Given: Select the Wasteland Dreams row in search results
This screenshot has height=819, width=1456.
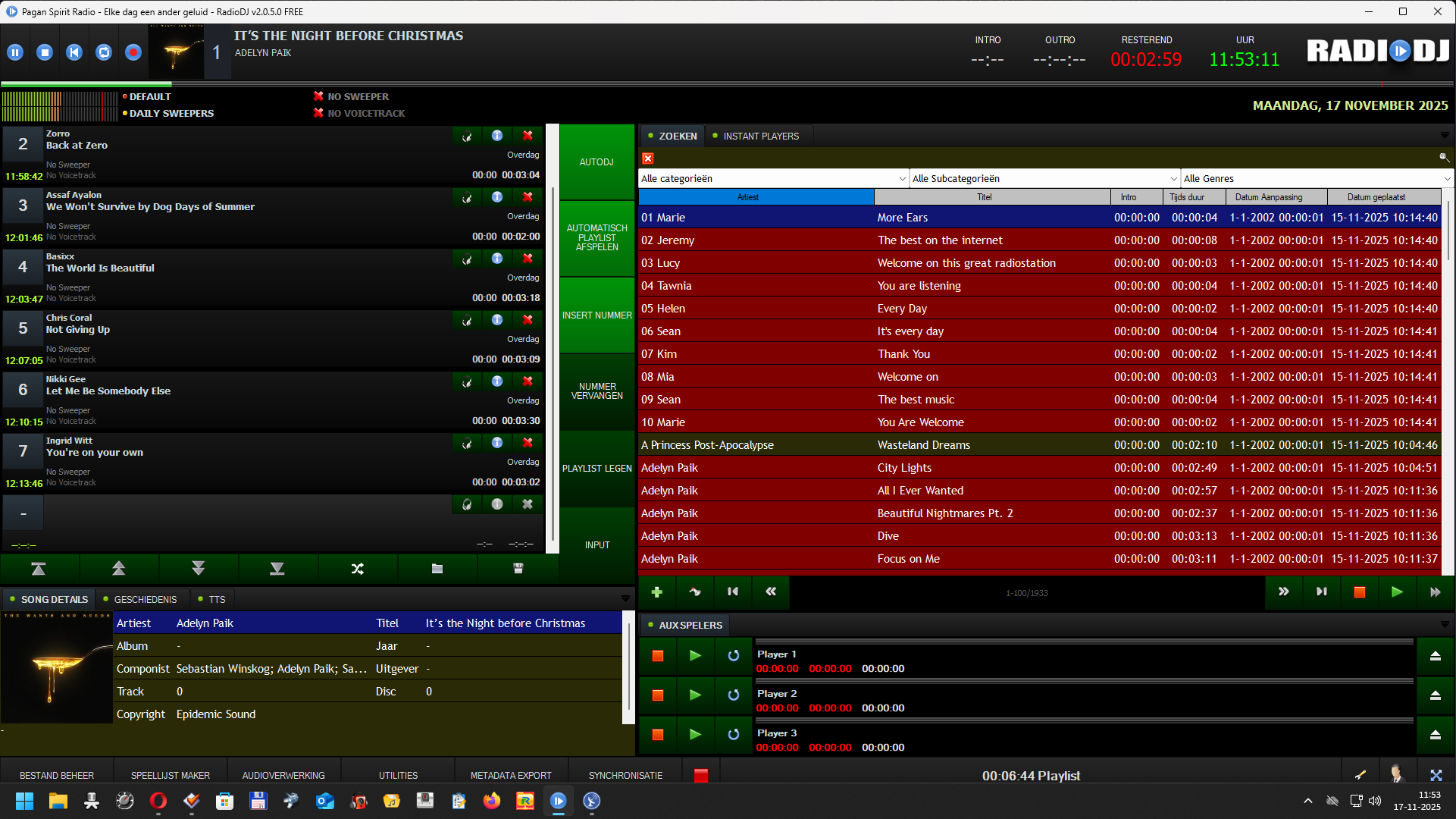Looking at the screenshot, I should (923, 445).
